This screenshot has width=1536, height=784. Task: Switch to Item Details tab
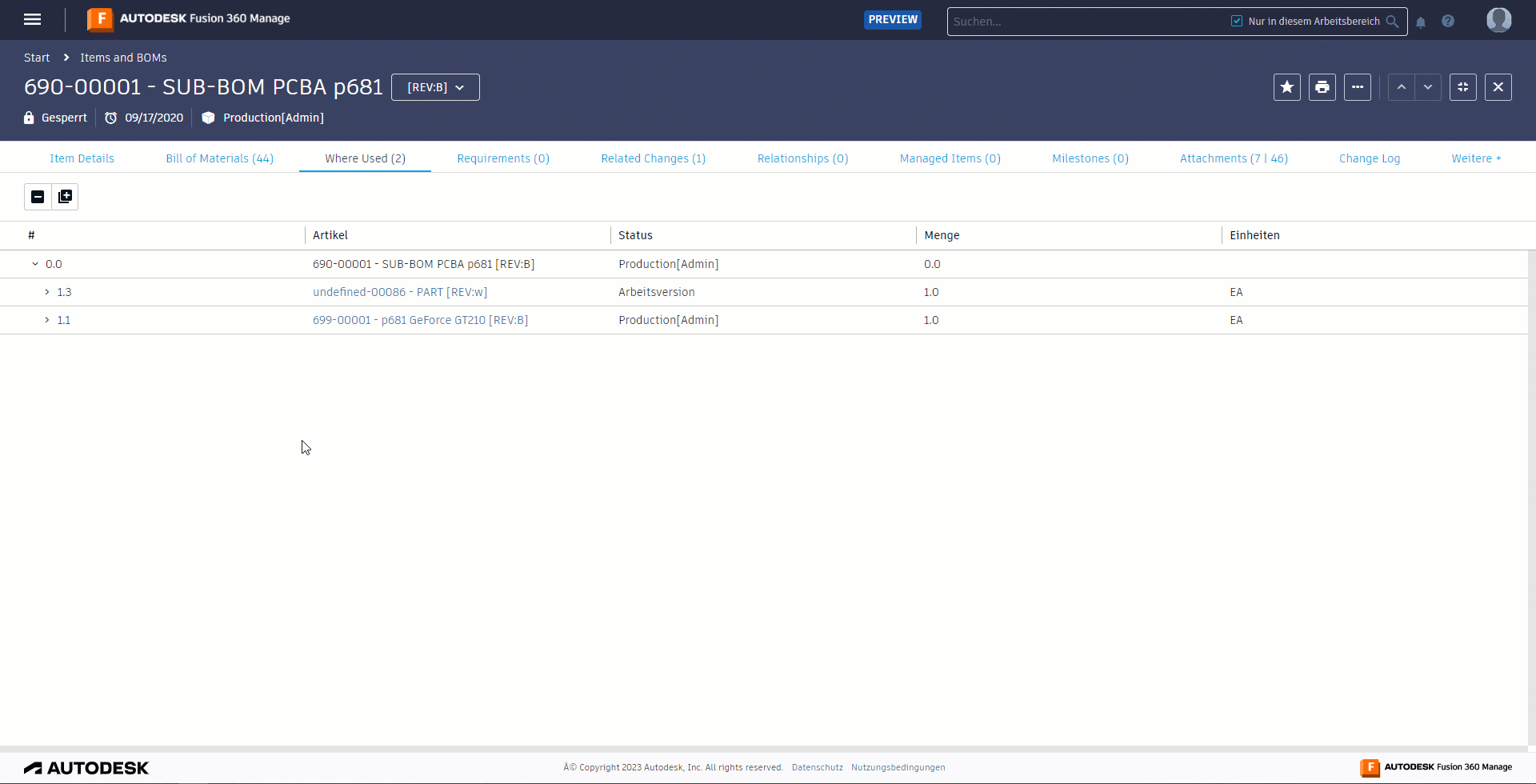[x=82, y=158]
